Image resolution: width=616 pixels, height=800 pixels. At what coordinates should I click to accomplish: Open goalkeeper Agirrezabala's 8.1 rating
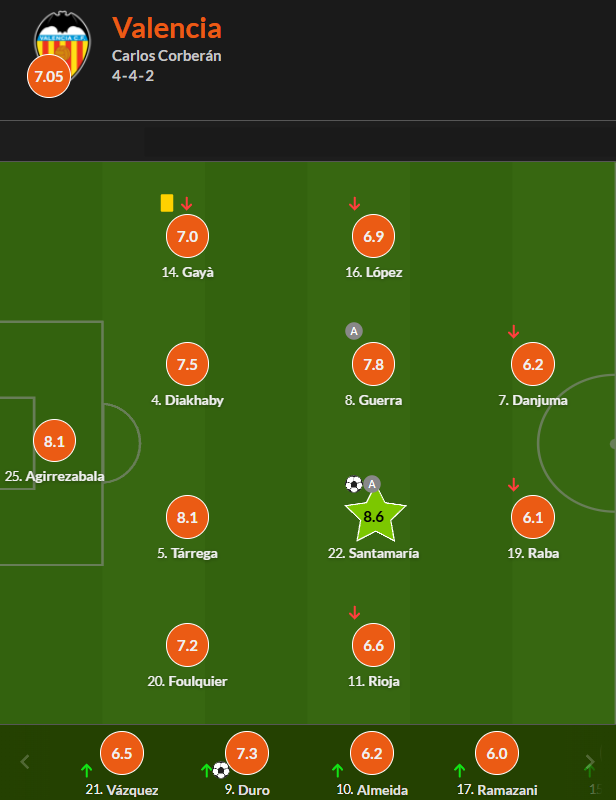pos(54,441)
